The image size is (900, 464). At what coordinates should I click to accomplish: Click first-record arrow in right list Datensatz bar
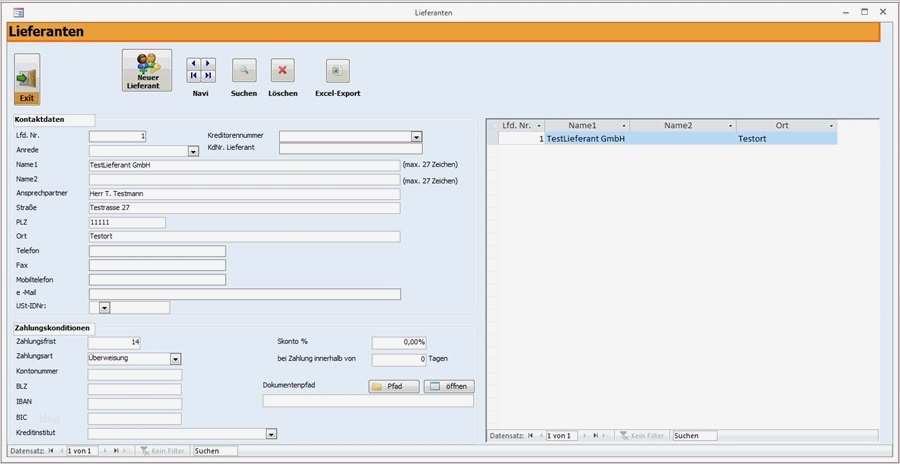[x=531, y=436]
